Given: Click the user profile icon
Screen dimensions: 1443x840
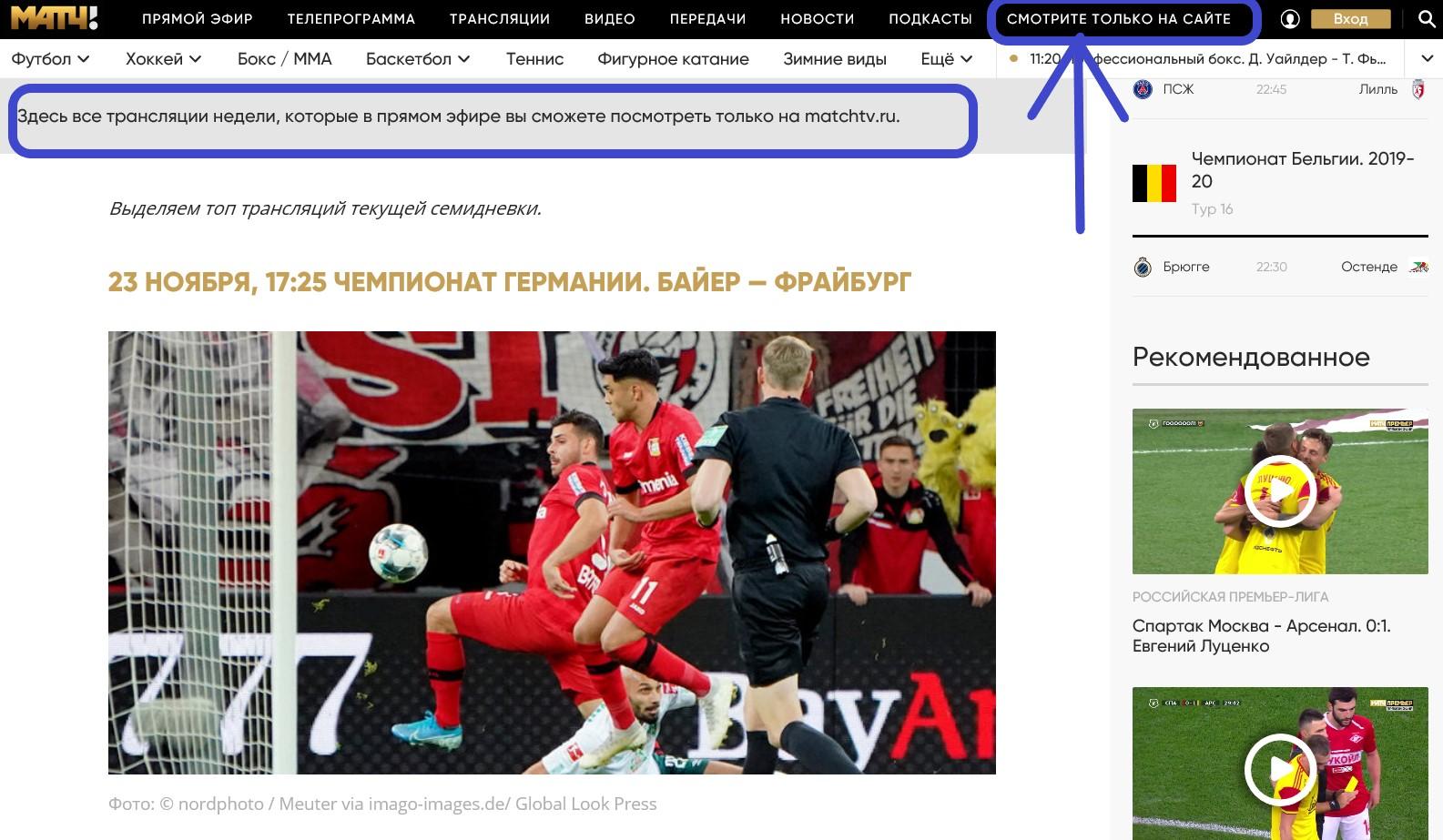Looking at the screenshot, I should [1290, 18].
